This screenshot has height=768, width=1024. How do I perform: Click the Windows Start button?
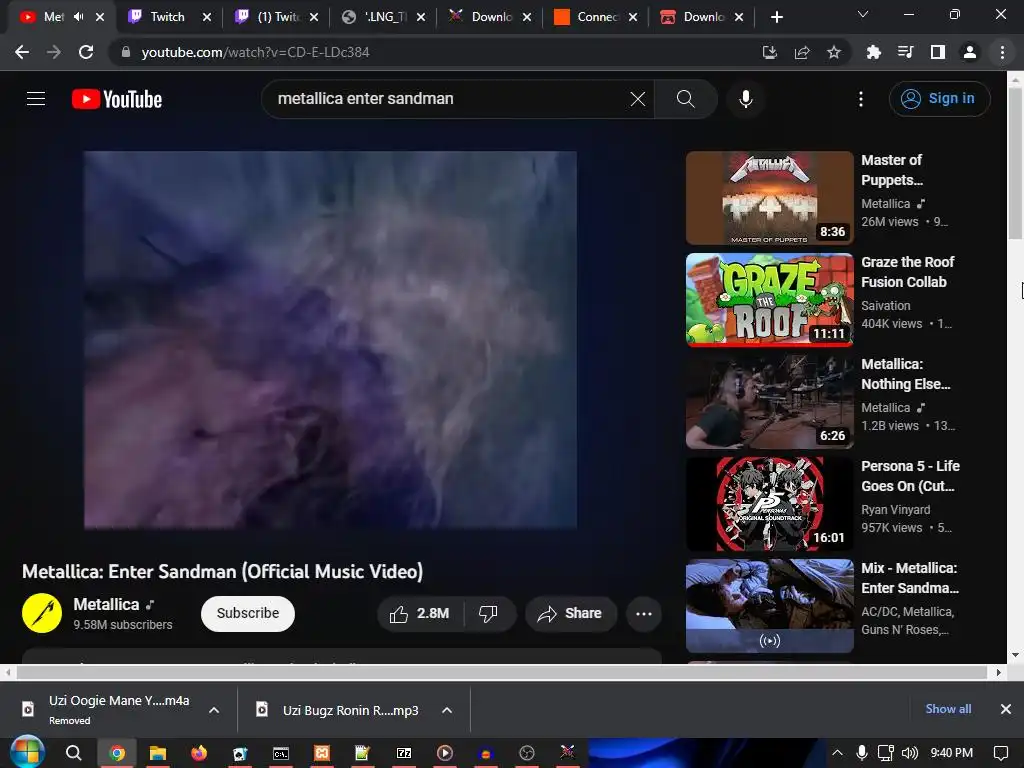[x=27, y=752]
